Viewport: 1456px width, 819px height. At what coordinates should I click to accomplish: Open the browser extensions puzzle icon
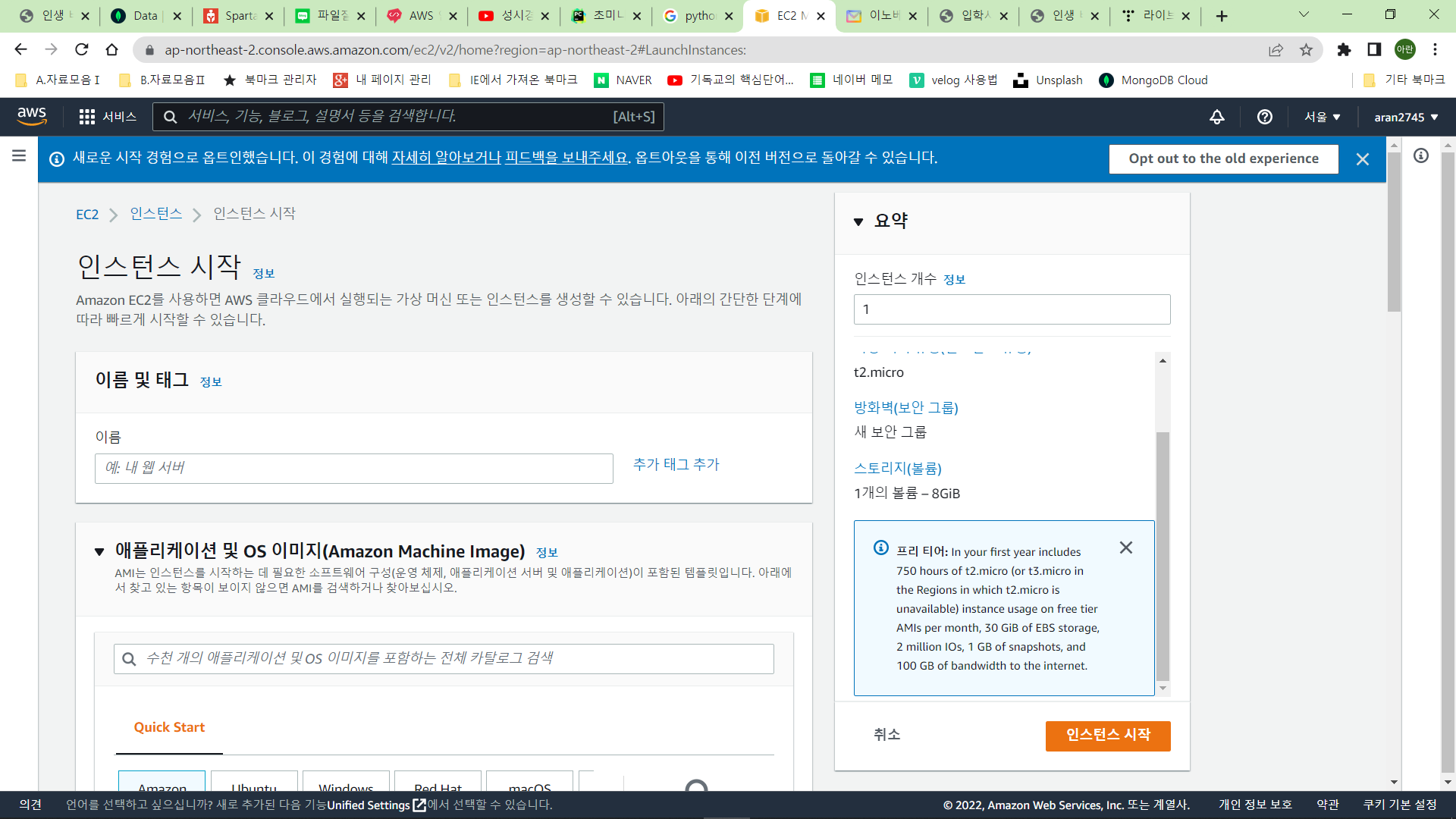pos(1344,49)
